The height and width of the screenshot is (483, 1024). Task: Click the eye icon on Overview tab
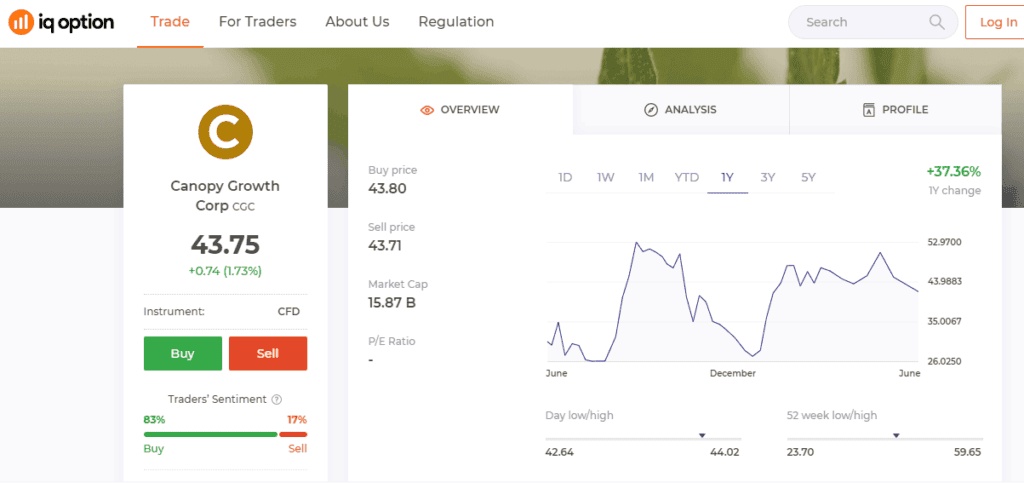[x=427, y=110]
